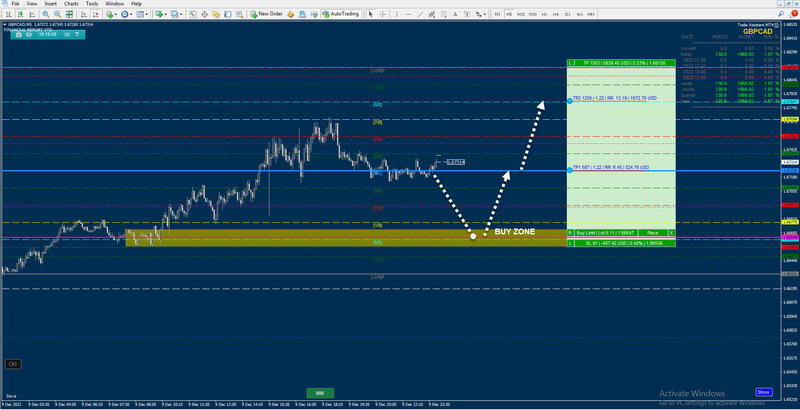Toggle eye visibility icon in report panel
This screenshot has width=800, height=410.
(29, 35)
